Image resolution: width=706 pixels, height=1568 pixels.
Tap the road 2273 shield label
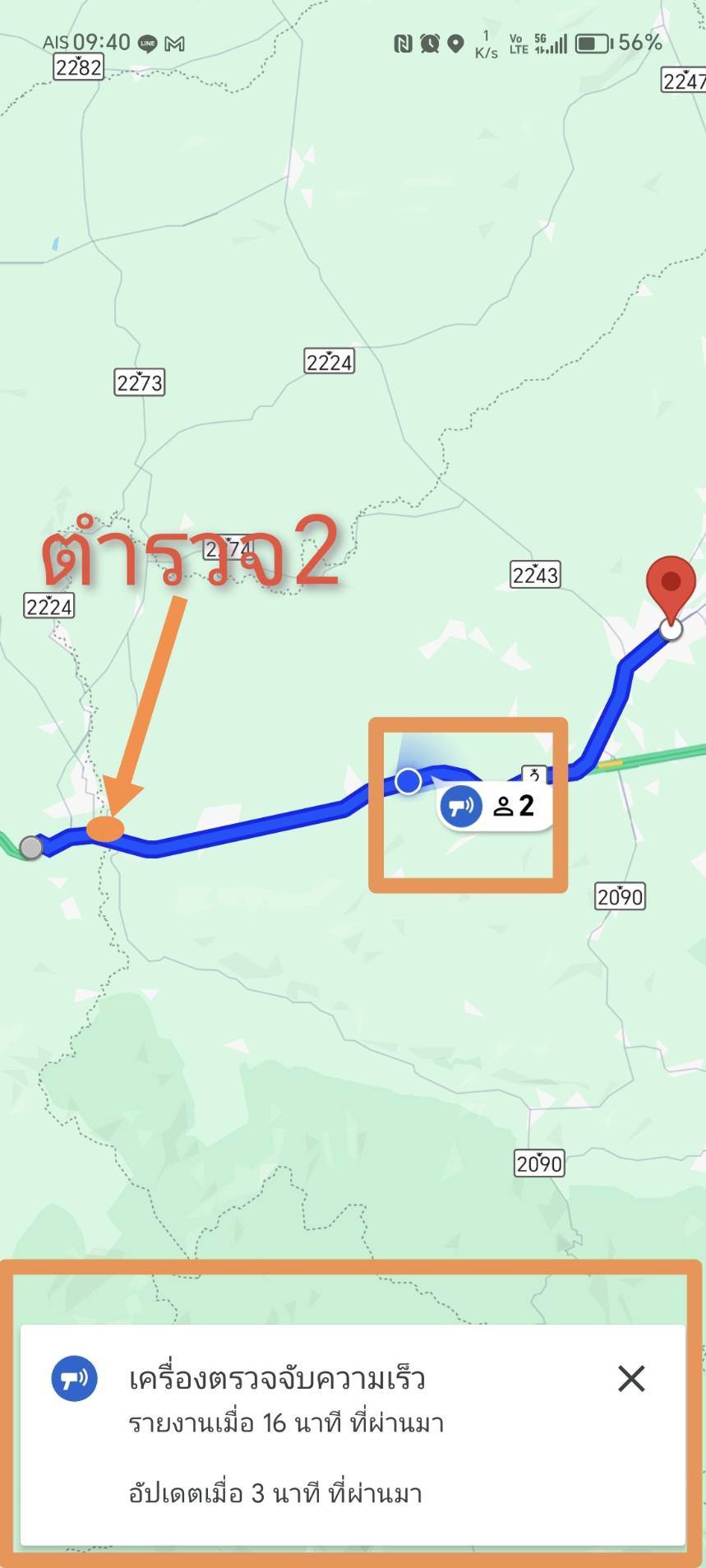click(x=140, y=382)
